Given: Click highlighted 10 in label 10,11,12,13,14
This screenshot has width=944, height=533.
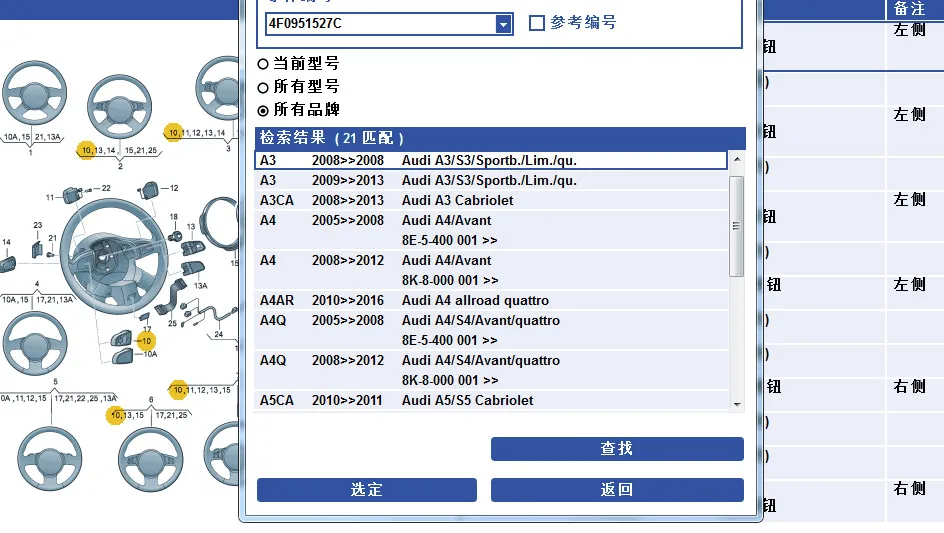Looking at the screenshot, I should (173, 132).
